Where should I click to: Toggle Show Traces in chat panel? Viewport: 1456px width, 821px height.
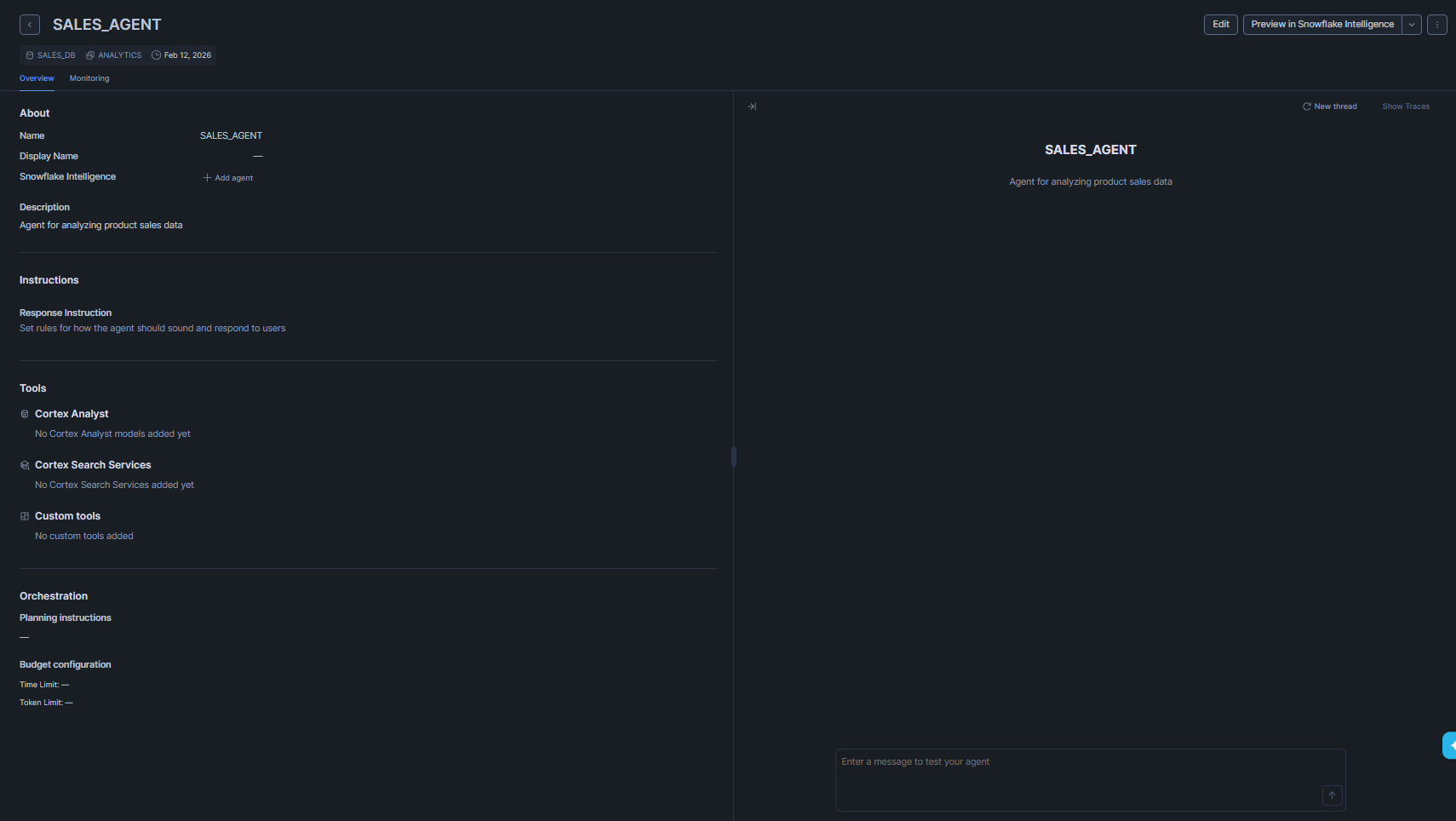(1406, 106)
